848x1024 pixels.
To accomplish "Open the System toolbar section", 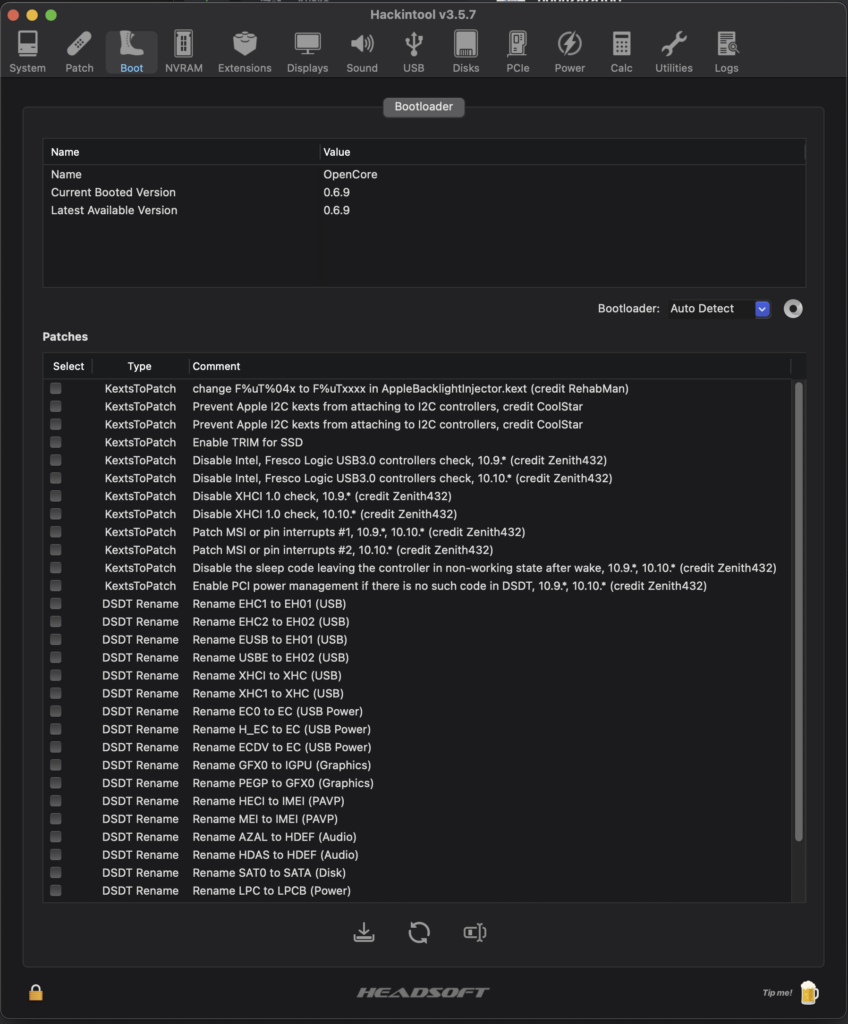I will (27, 52).
